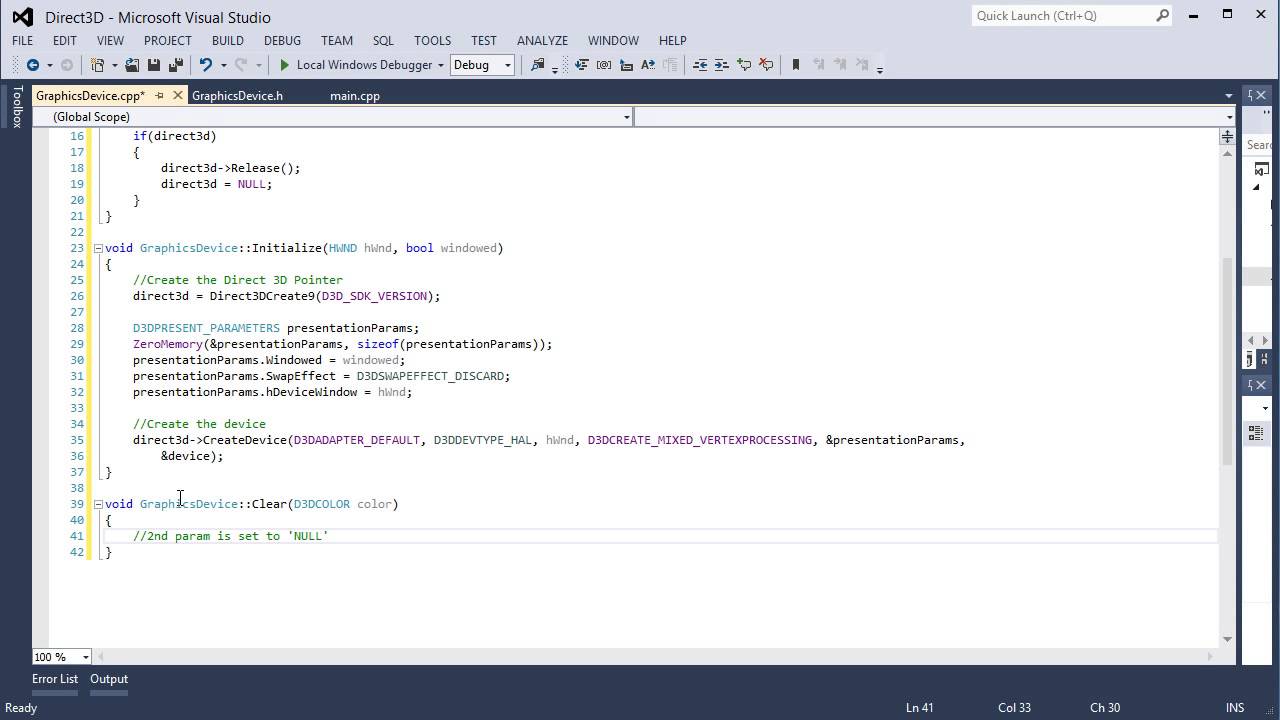Click the Find in Files toolbar icon
The height and width of the screenshot is (720, 1280).
point(537,64)
